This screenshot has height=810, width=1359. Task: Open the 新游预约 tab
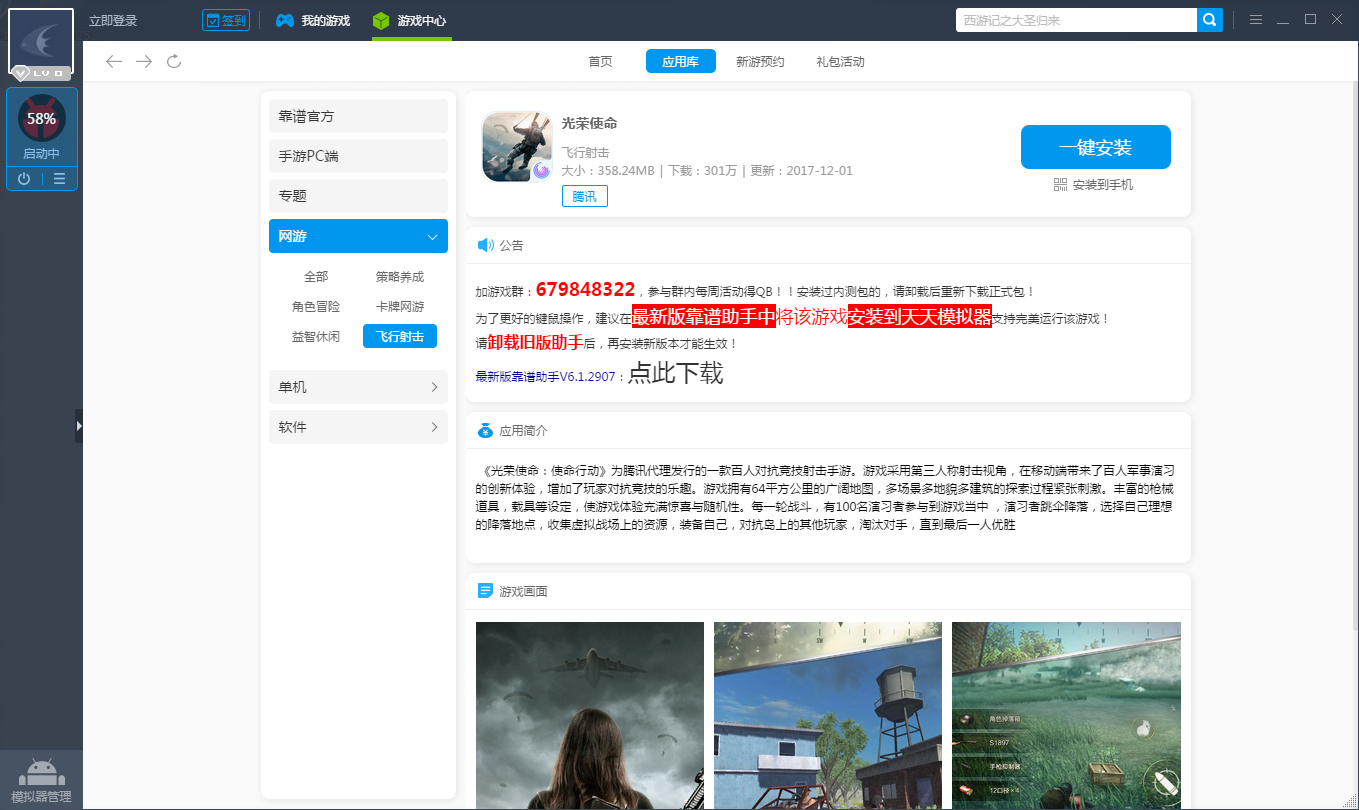point(760,62)
